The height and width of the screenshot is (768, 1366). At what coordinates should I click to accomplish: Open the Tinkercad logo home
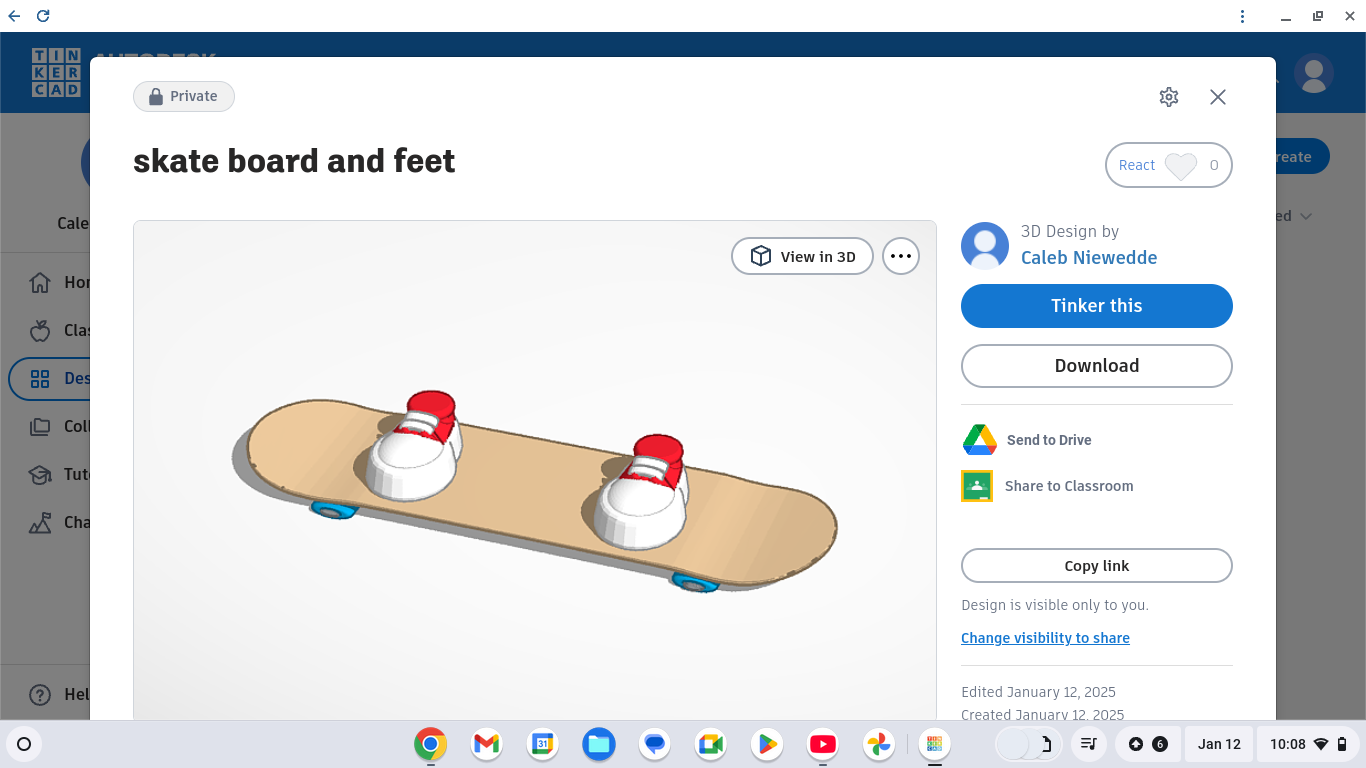point(55,73)
